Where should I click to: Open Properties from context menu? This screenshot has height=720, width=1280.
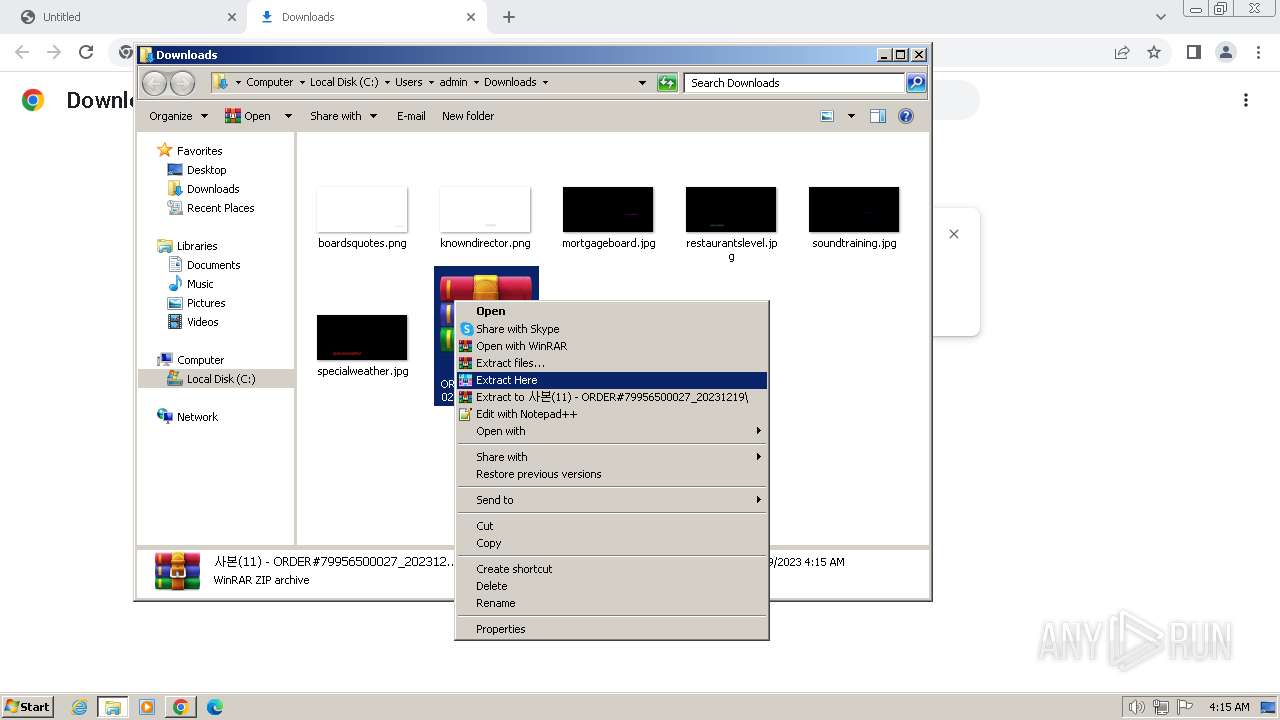pos(611,629)
